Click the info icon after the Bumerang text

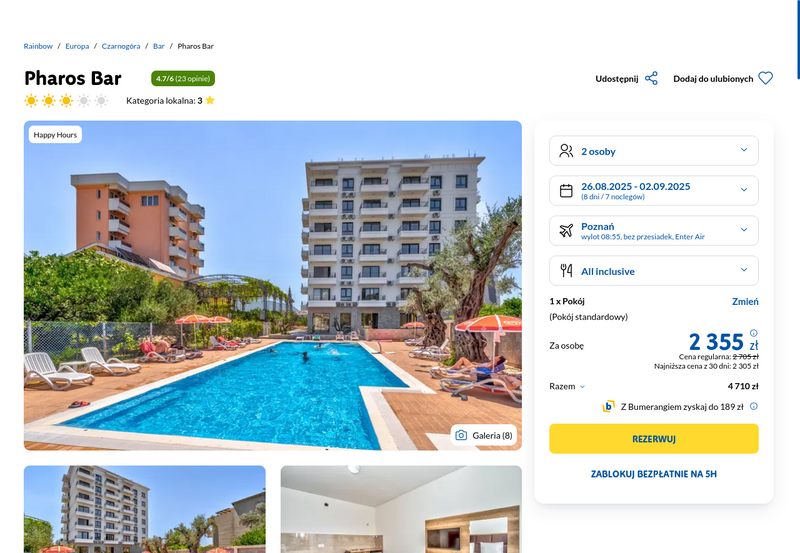(x=754, y=407)
